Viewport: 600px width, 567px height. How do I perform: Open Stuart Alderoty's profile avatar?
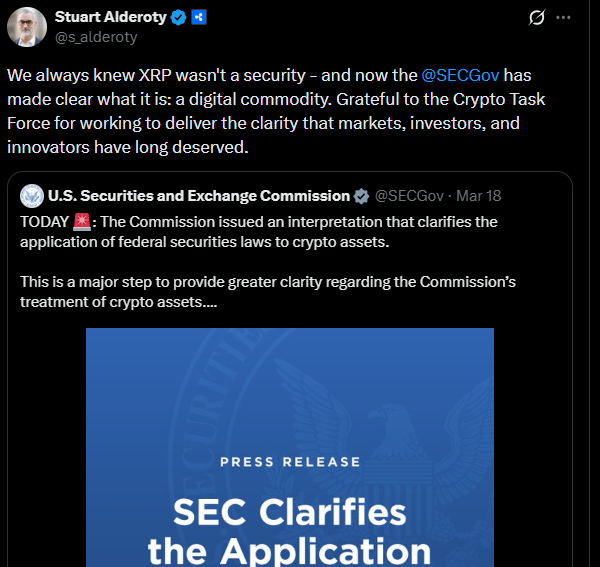pyautogui.click(x=27, y=27)
